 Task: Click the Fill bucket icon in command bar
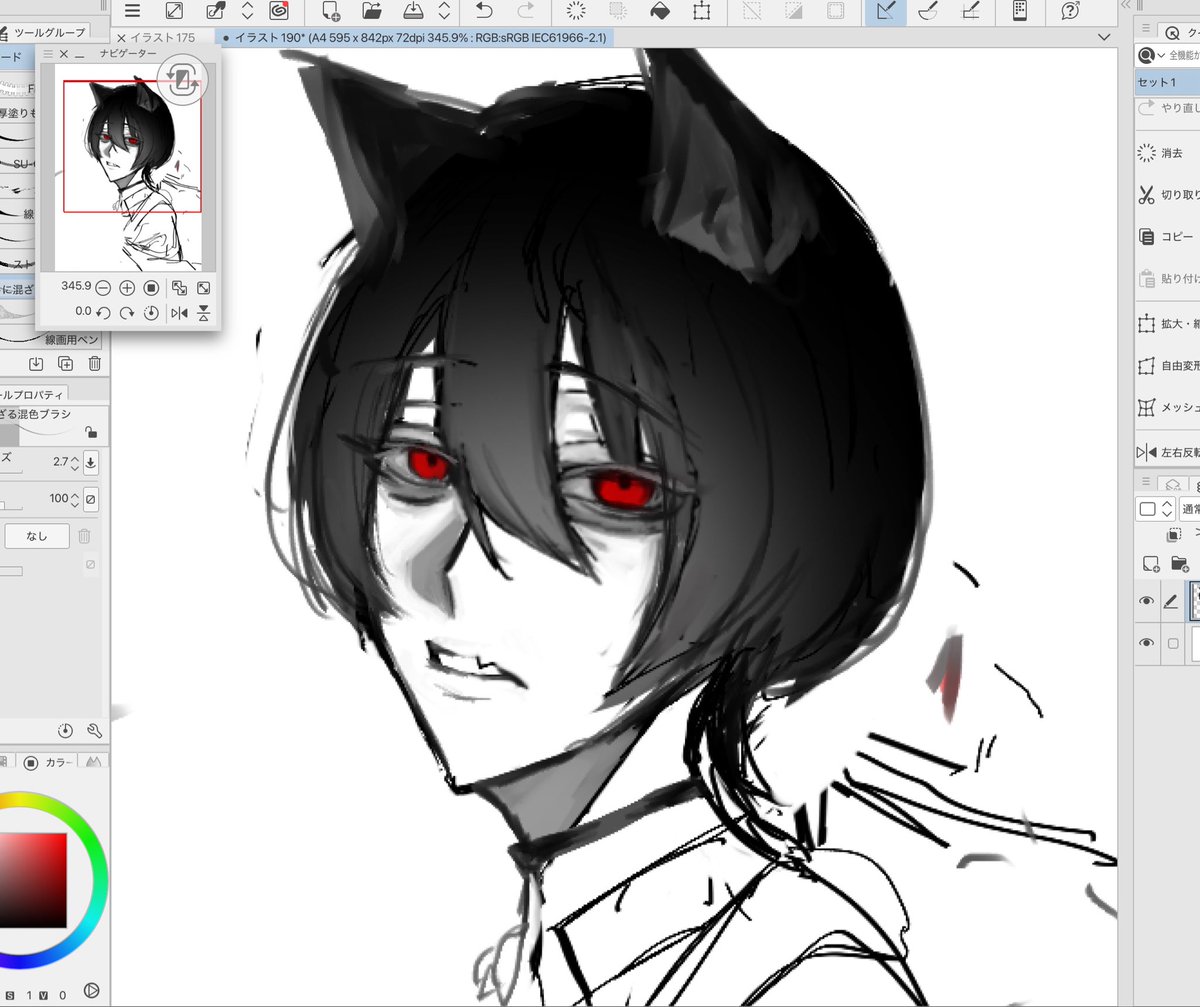tap(660, 11)
